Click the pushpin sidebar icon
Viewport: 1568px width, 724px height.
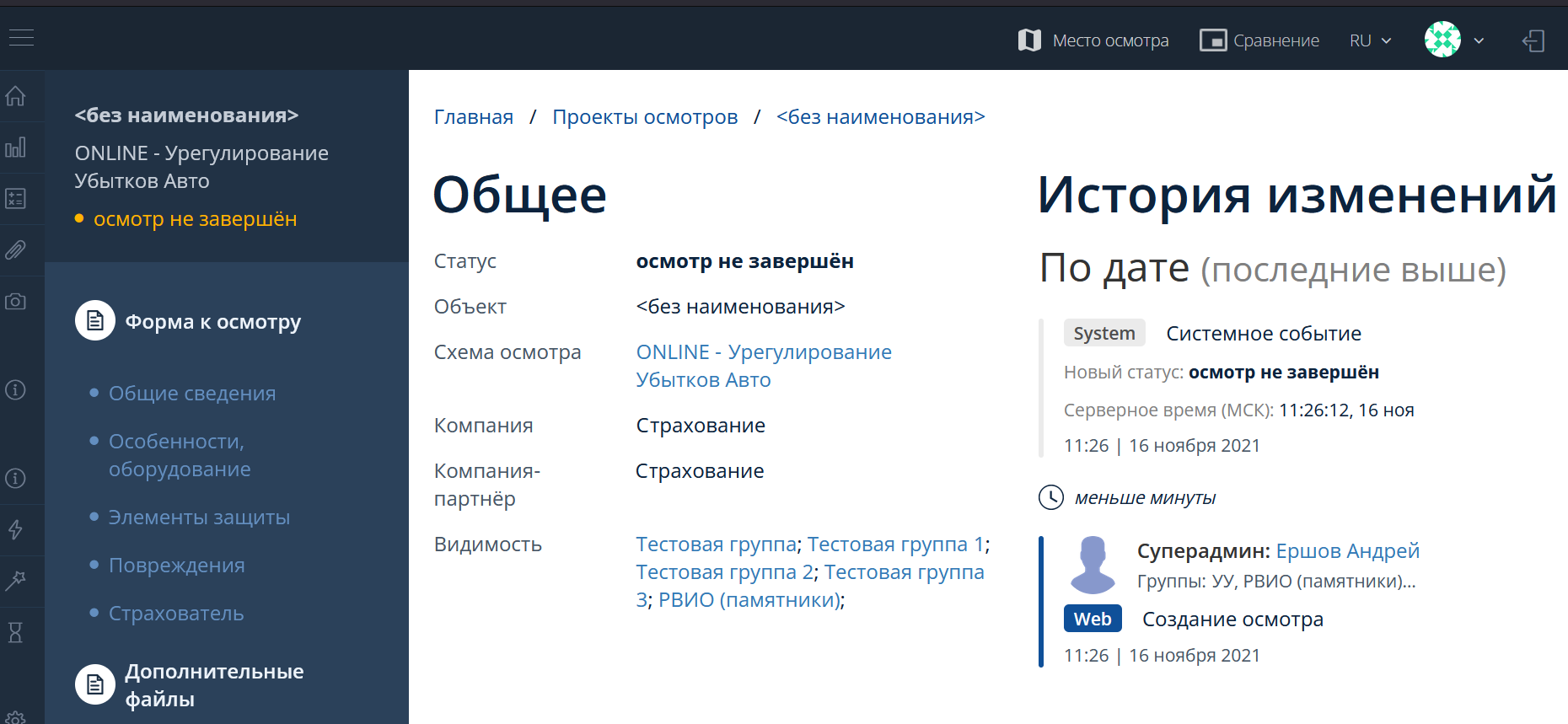coord(16,581)
